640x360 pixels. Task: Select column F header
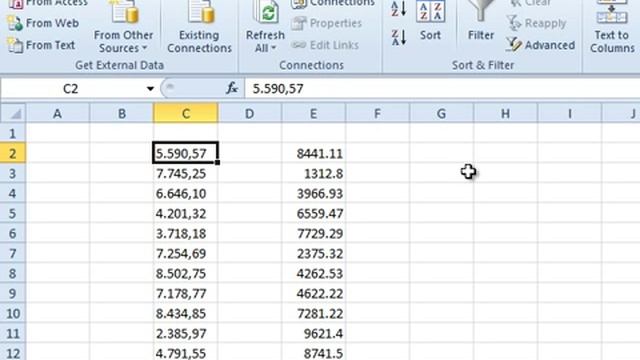[x=378, y=113]
